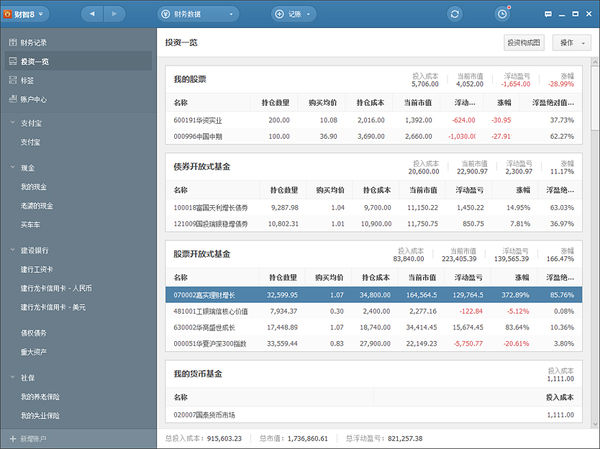
Task: Go back with the left arrow button
Action: click(x=92, y=14)
